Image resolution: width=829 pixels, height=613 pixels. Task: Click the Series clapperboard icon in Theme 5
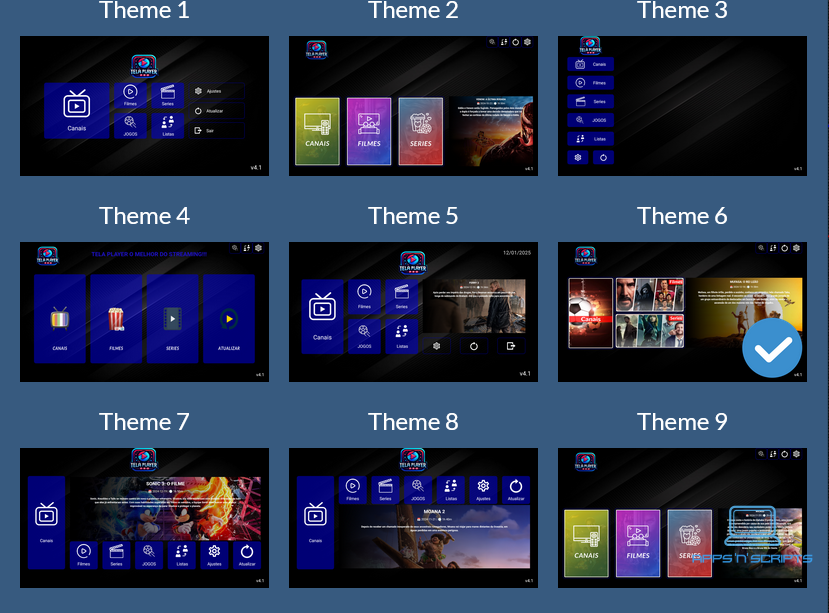402,296
